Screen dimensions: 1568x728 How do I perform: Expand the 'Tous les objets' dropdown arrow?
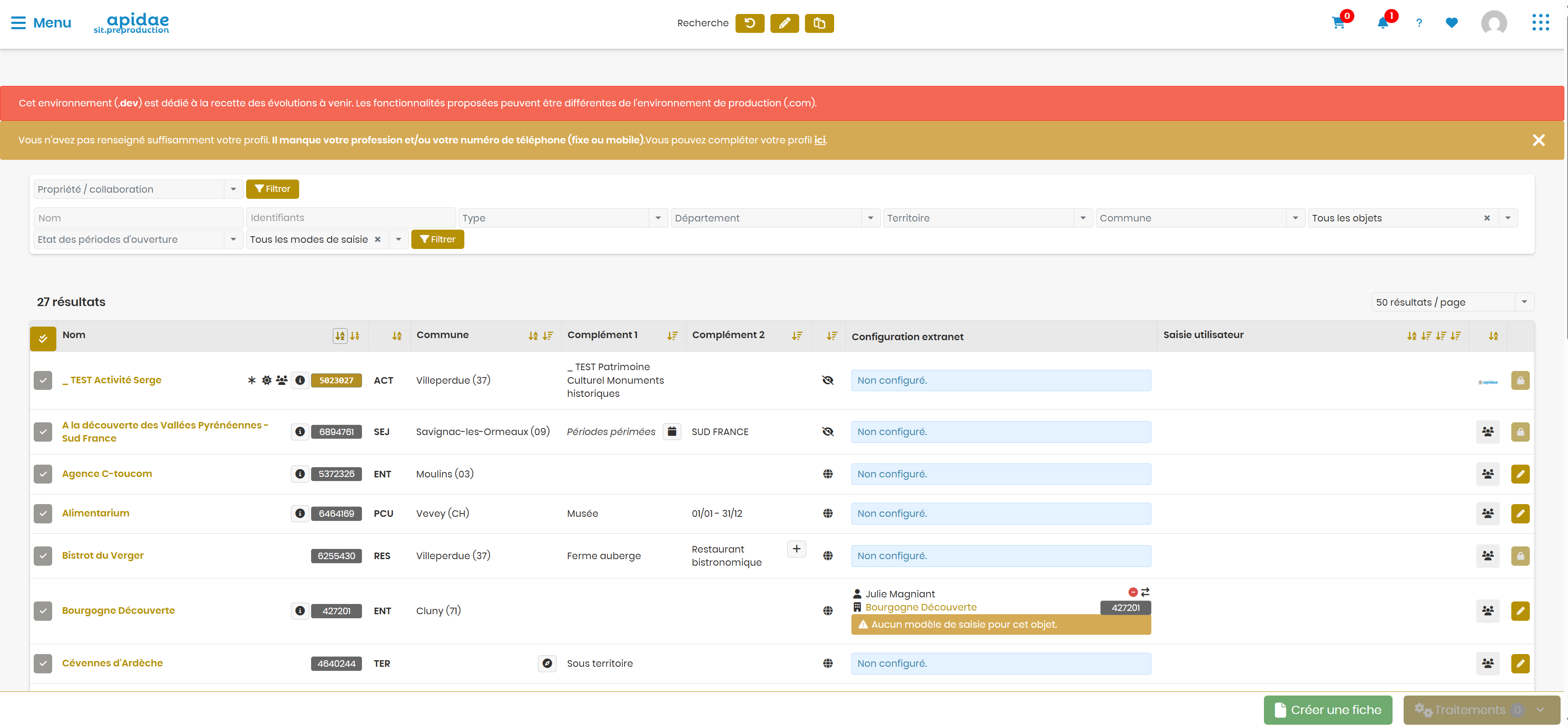click(1508, 218)
